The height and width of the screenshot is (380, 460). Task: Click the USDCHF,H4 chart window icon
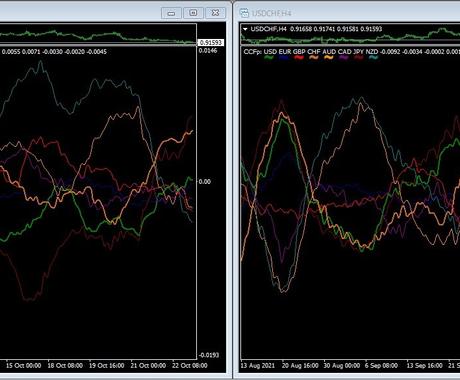coord(244,13)
